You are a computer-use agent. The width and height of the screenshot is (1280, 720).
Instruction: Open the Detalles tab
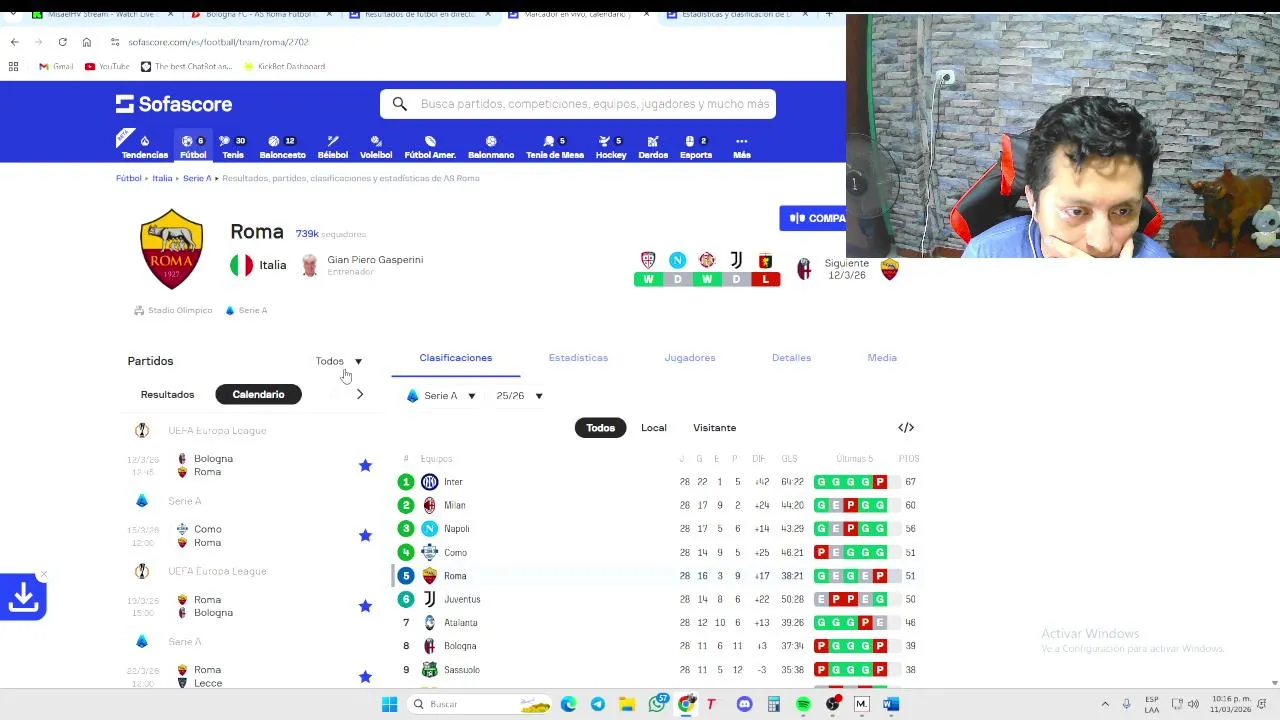791,358
